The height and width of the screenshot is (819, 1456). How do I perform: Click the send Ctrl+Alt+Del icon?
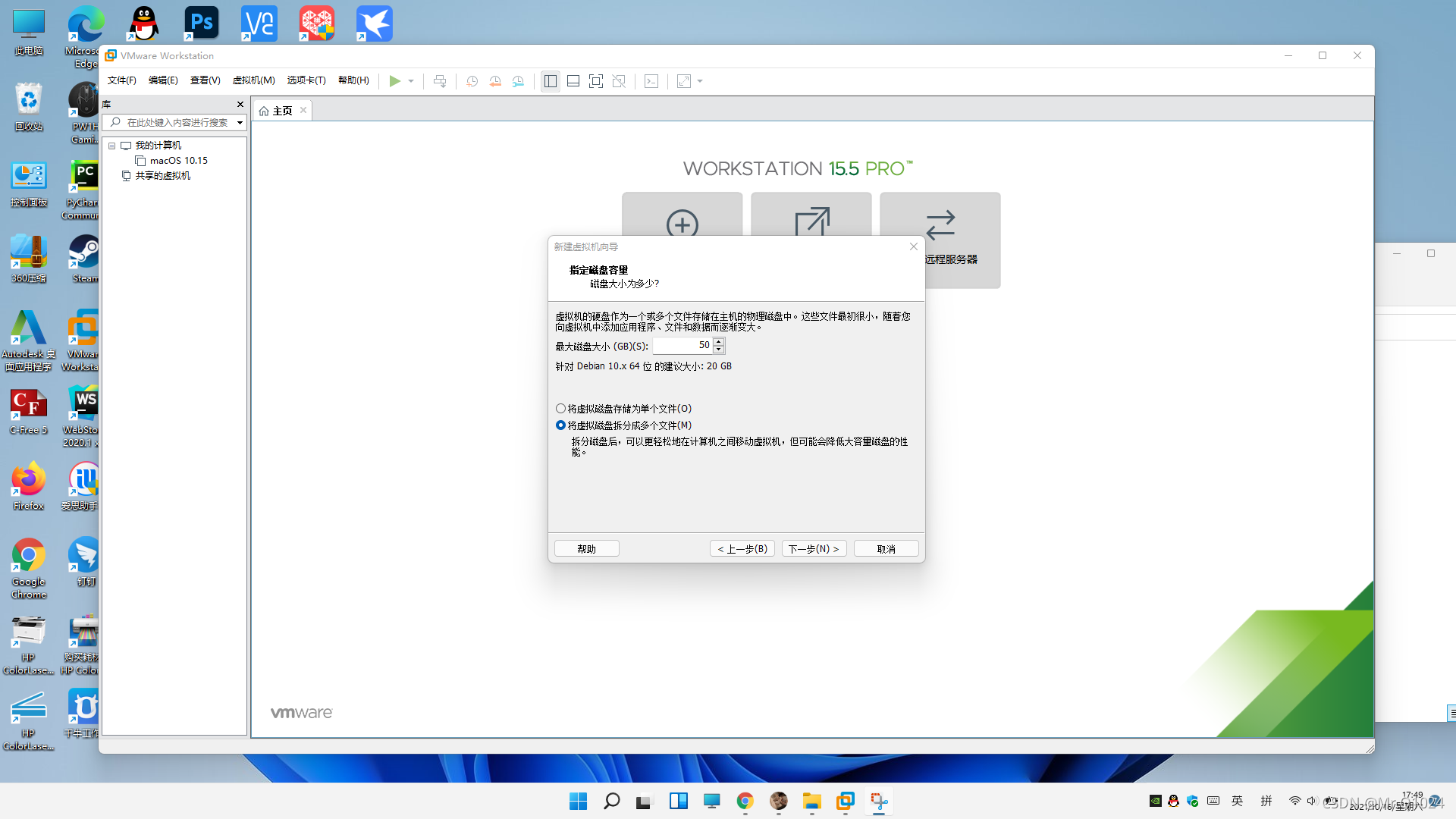(x=440, y=81)
